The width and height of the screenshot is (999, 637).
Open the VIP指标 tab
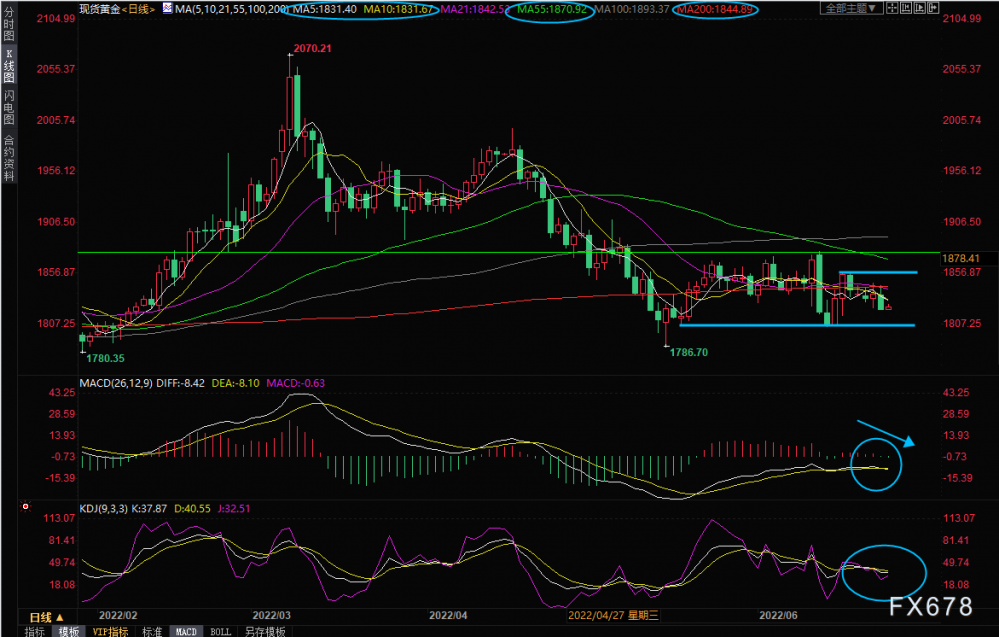[x=110, y=631]
